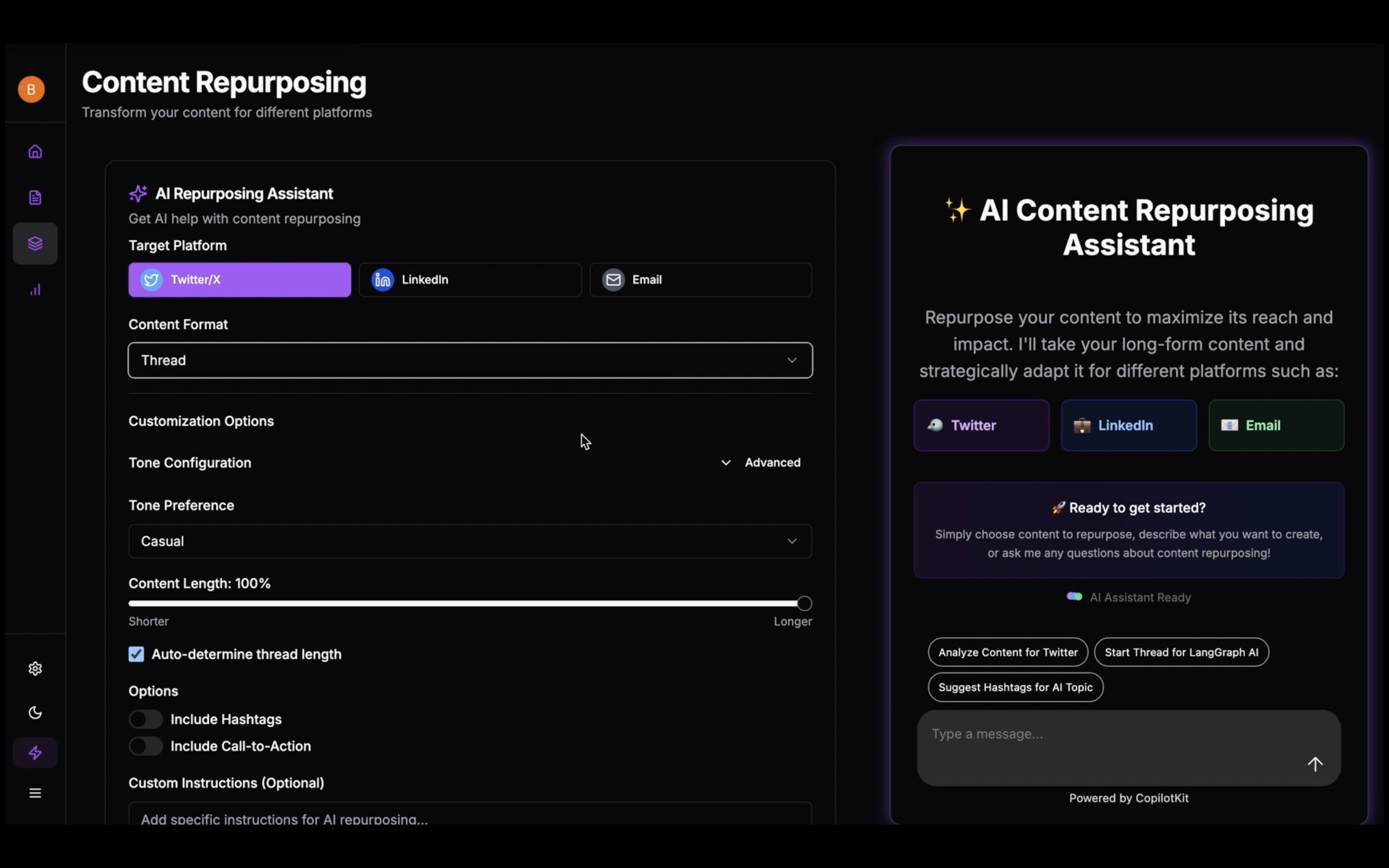The width and height of the screenshot is (1389, 868).
Task: Open the Tone Preference Casual dropdown
Action: pyautogui.click(x=469, y=542)
